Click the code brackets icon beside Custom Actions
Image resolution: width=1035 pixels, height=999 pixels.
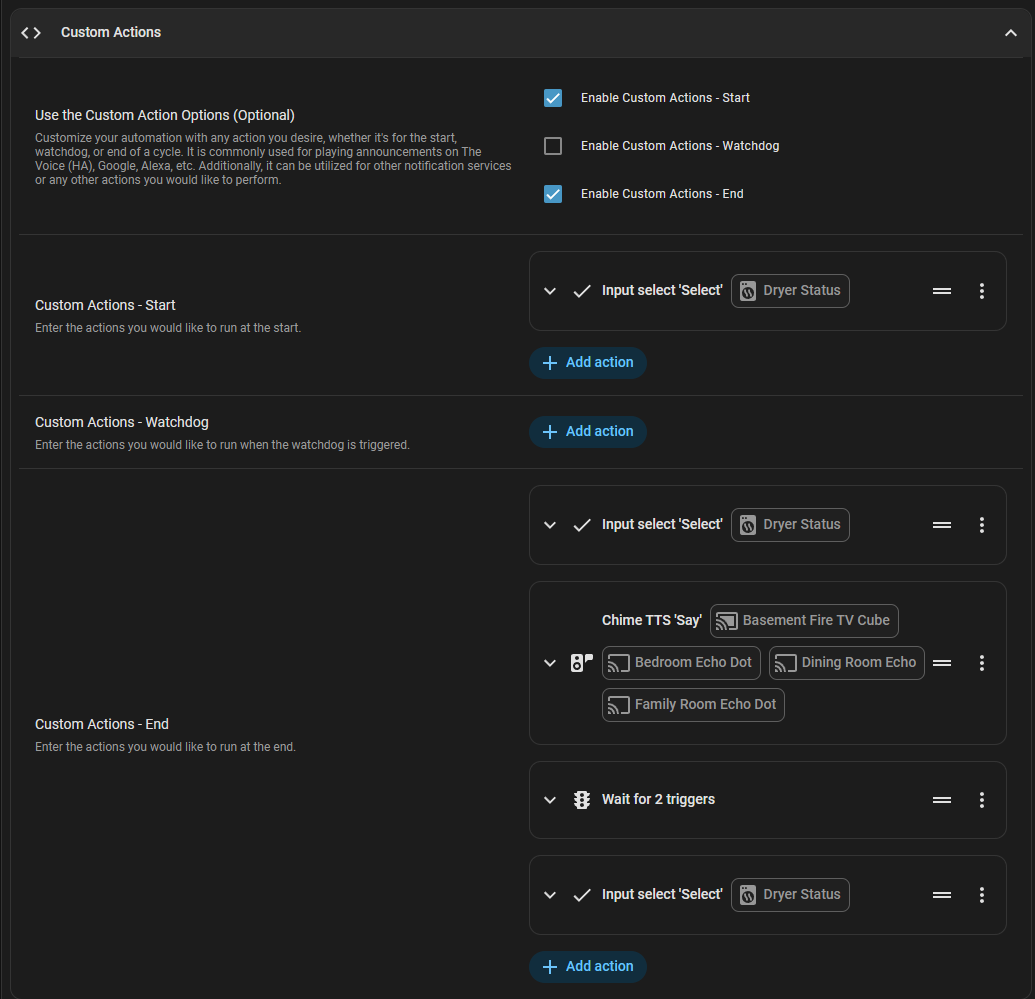pos(31,33)
